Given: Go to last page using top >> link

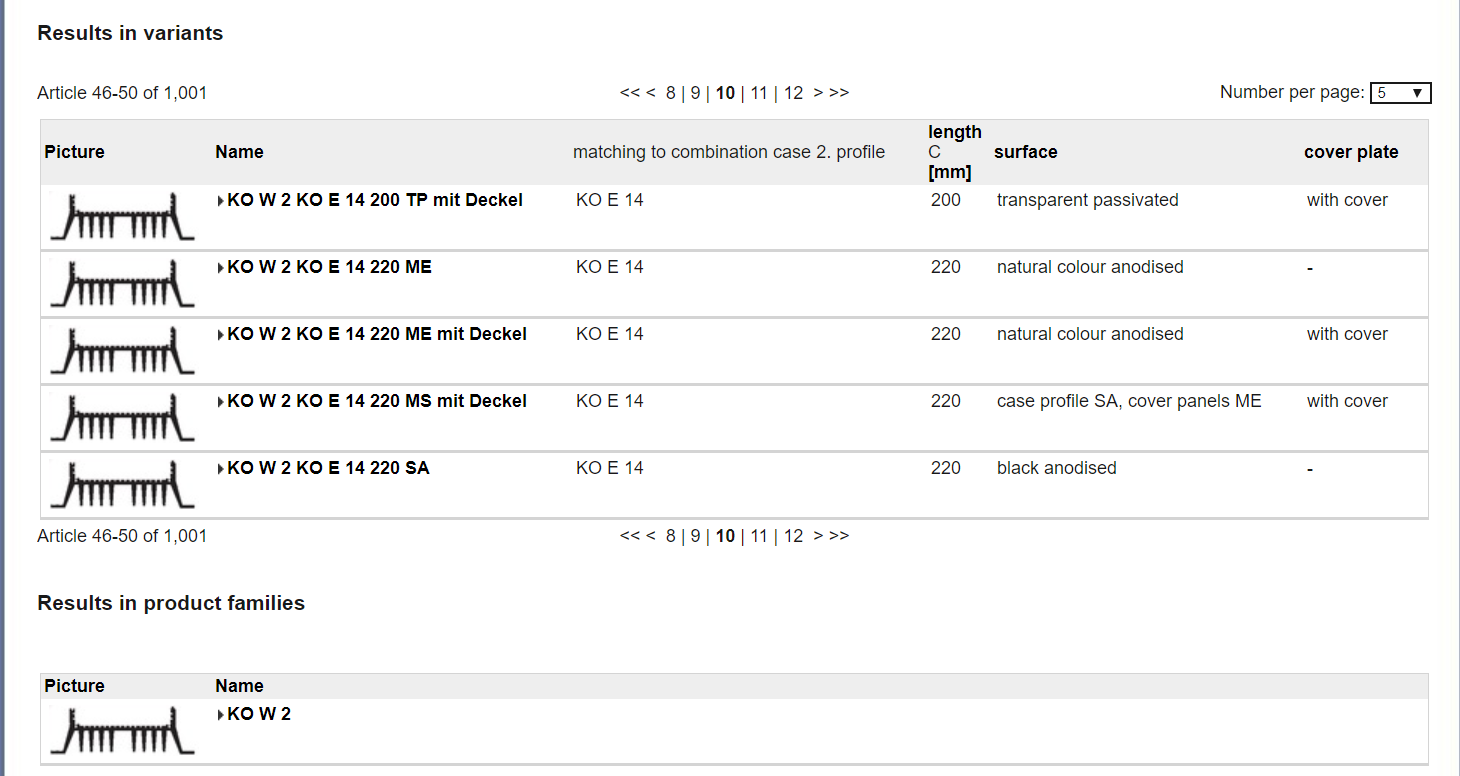Looking at the screenshot, I should tap(839, 93).
